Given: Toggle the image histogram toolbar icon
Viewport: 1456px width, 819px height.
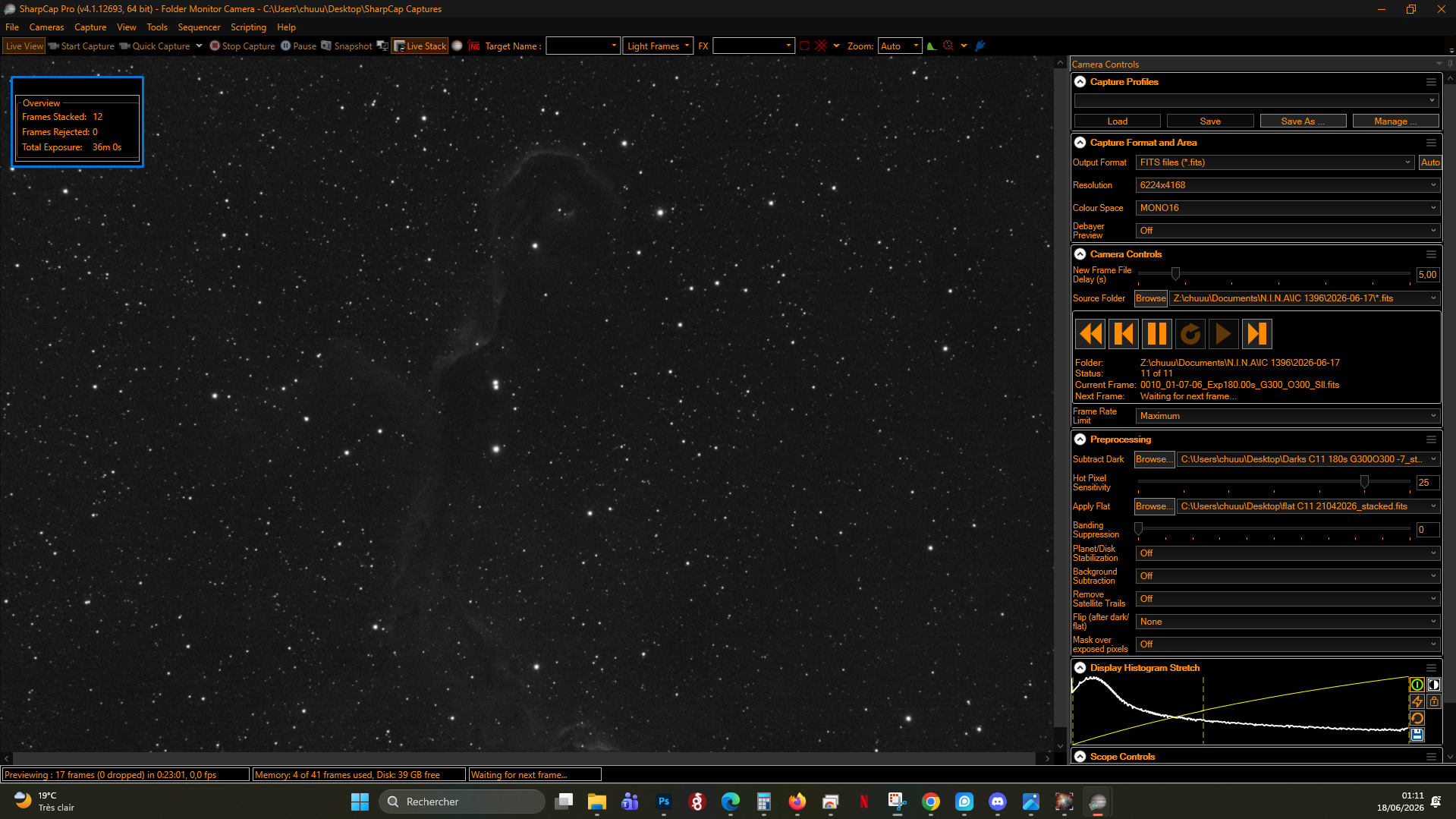Looking at the screenshot, I should tap(932, 46).
